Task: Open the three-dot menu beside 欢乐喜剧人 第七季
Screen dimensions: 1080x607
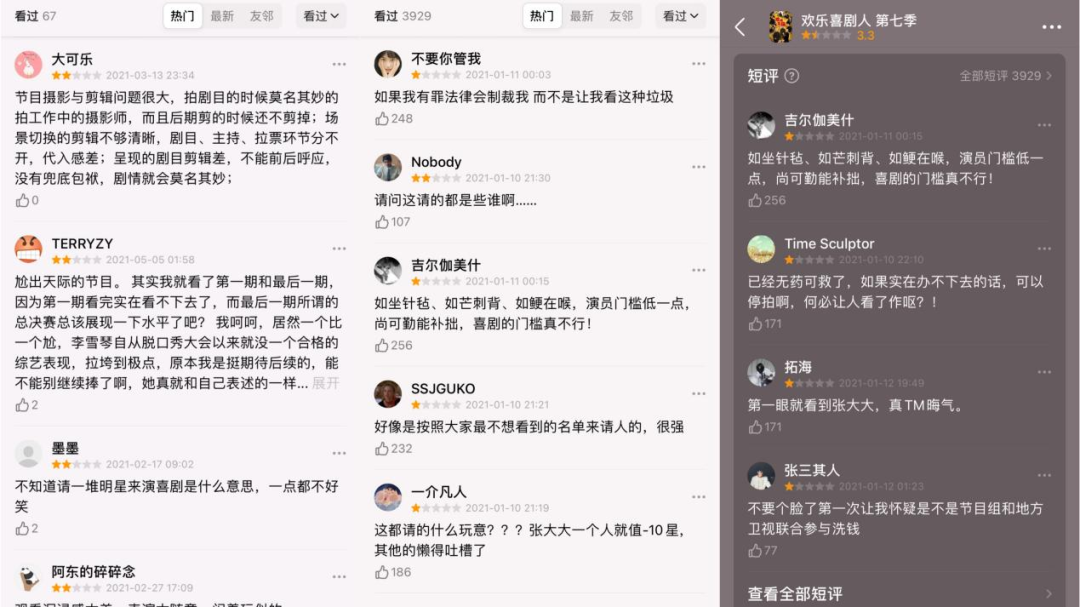Action: coord(1051,27)
